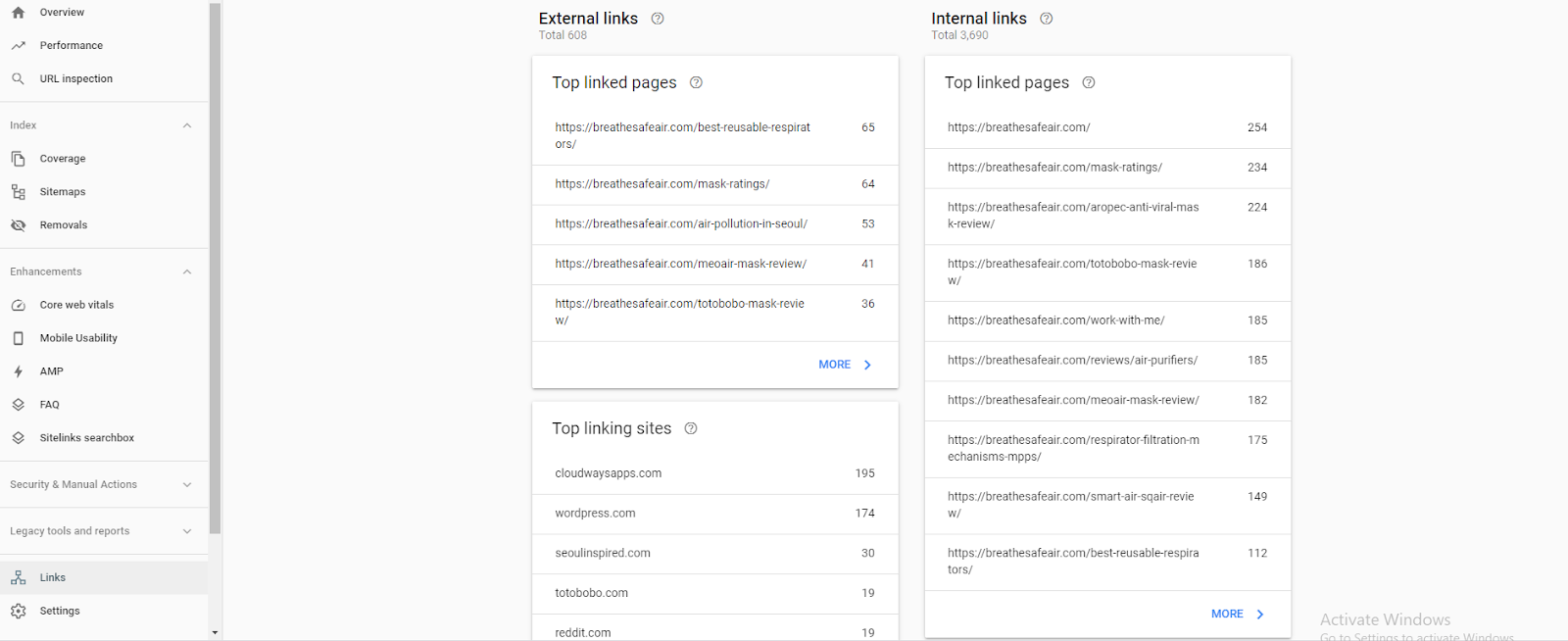The image size is (1568, 641).
Task: Collapse the Index section
Action: pos(187,125)
